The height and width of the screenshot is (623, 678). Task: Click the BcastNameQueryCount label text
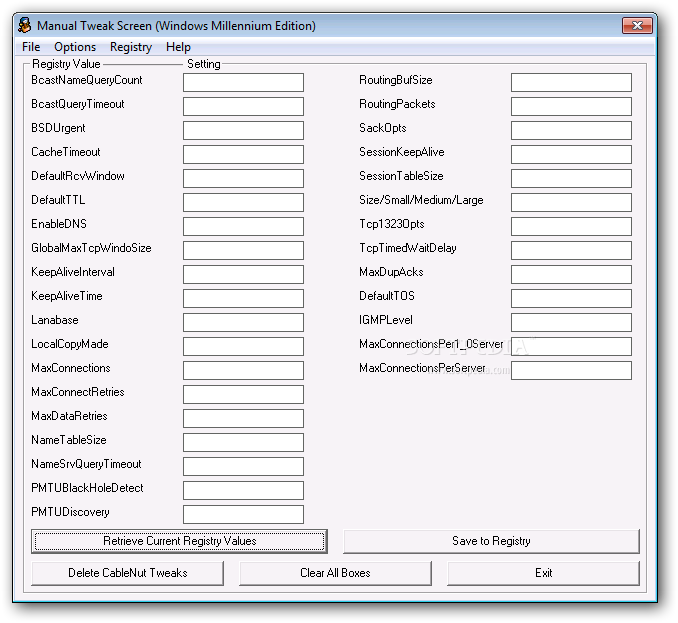click(x=86, y=80)
